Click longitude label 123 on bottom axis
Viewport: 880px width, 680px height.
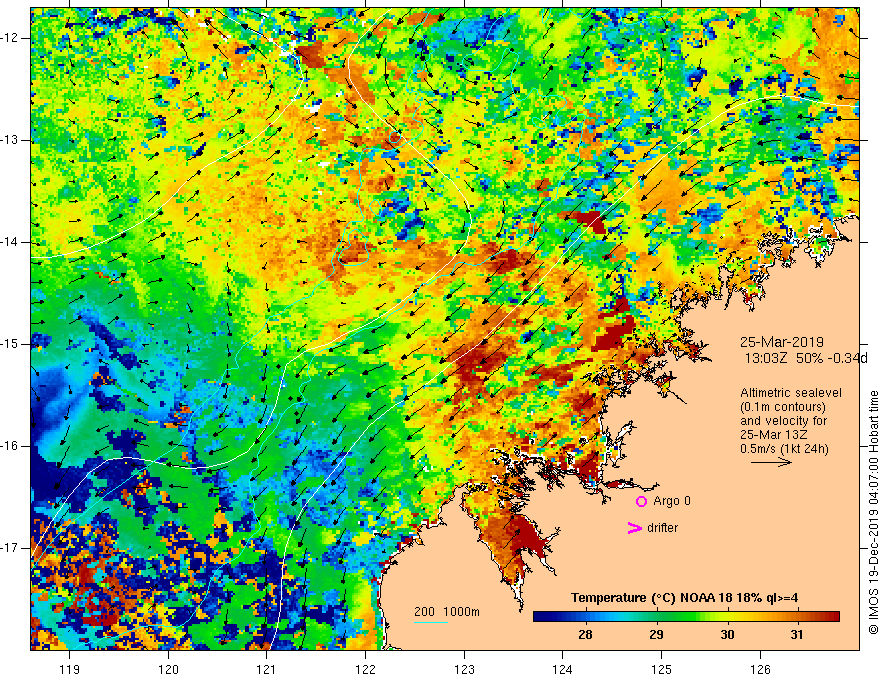(464, 669)
